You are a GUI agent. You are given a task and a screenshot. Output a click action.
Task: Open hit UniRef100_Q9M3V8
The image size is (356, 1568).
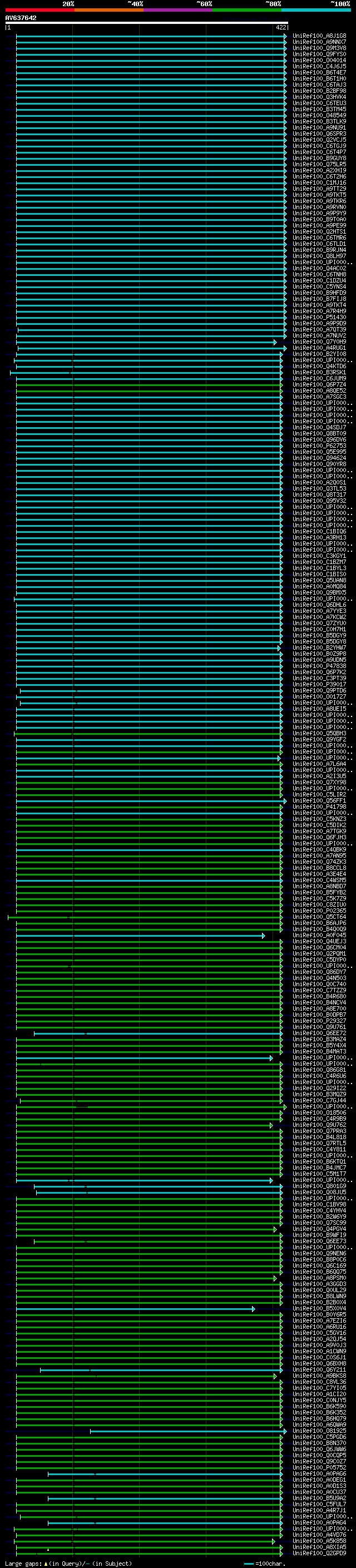tap(319, 48)
